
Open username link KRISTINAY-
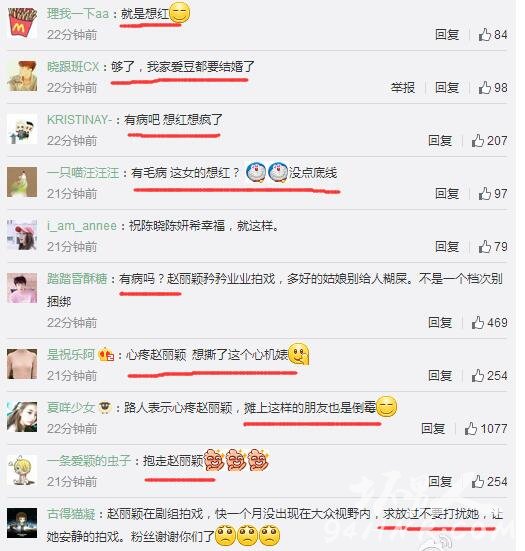(x=79, y=120)
